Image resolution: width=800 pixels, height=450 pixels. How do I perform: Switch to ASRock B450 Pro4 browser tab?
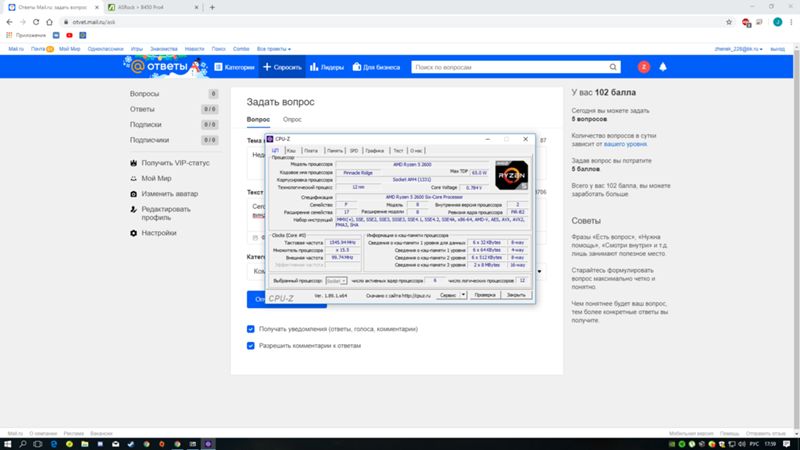pos(151,7)
